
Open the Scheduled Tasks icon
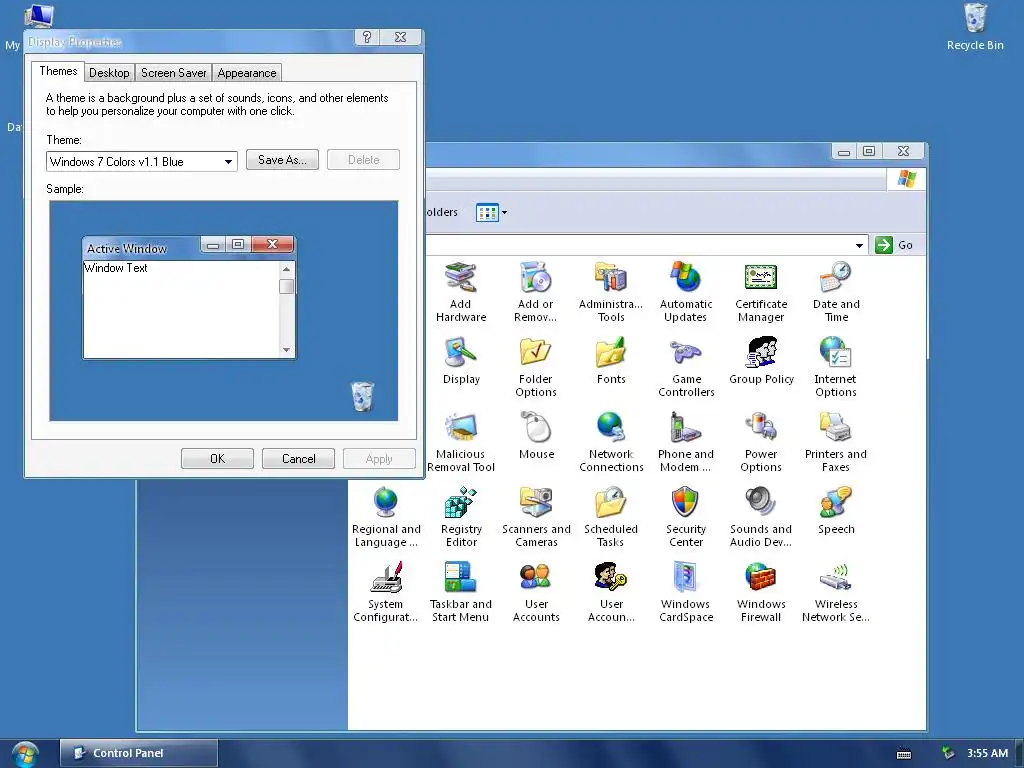click(611, 503)
